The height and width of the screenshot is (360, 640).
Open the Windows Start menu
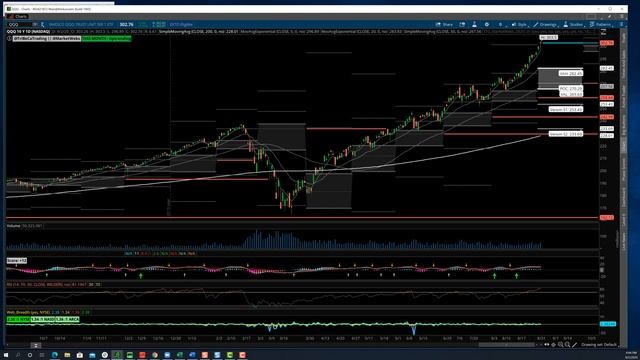coord(6,355)
